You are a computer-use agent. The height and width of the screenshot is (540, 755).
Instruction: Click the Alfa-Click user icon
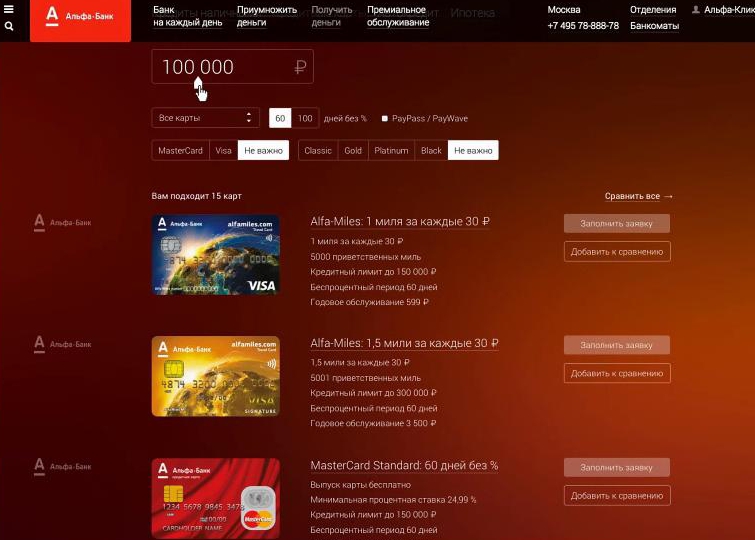[x=695, y=10]
